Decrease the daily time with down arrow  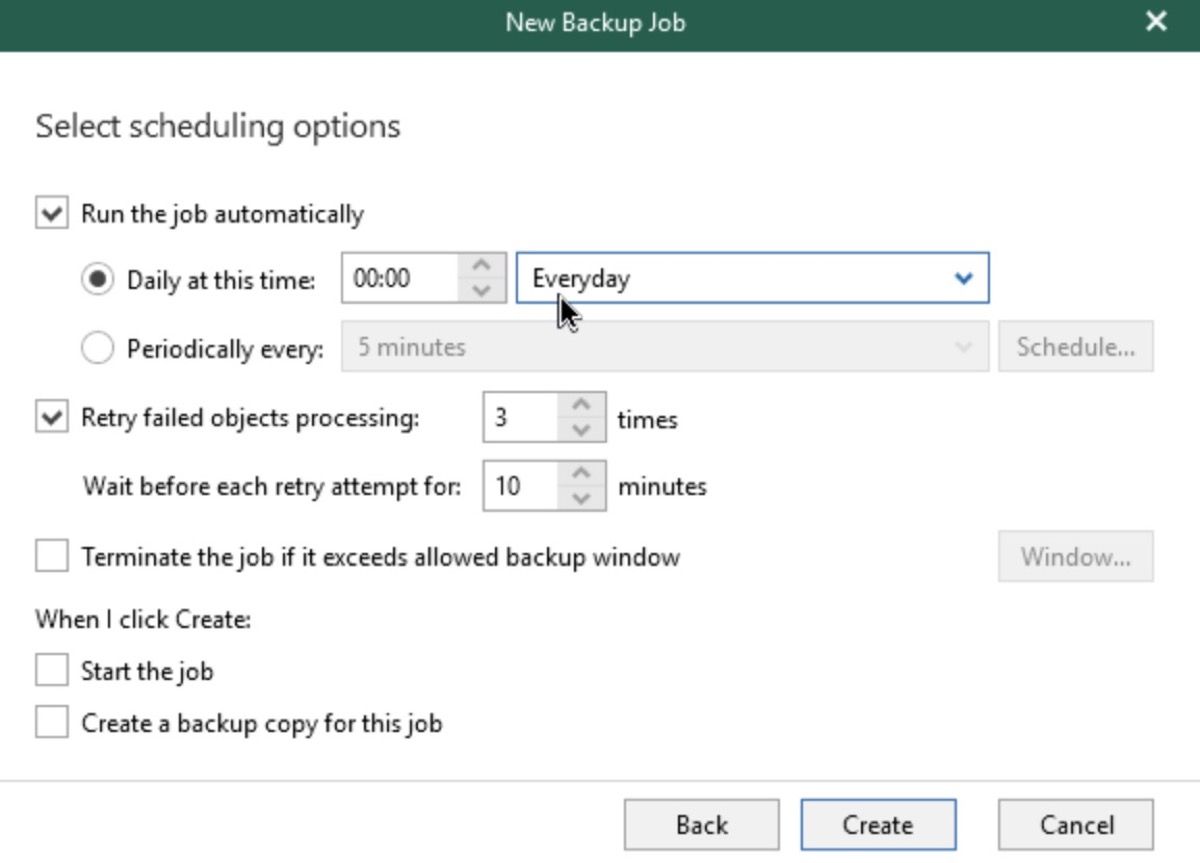click(x=482, y=290)
